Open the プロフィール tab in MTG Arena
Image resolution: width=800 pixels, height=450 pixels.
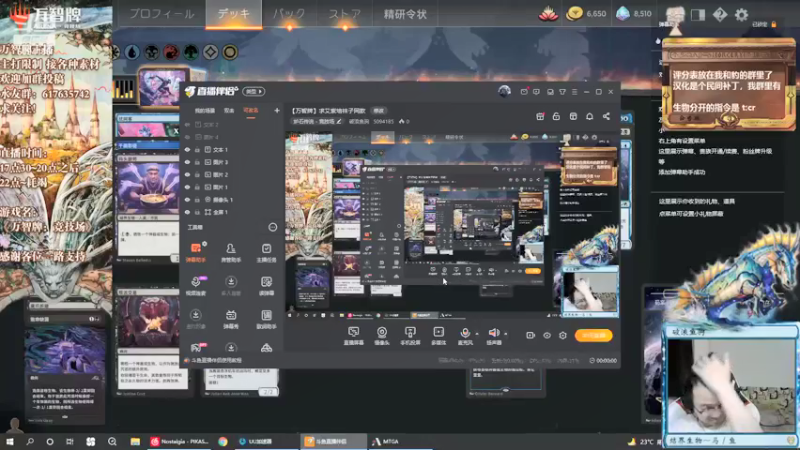pos(161,14)
